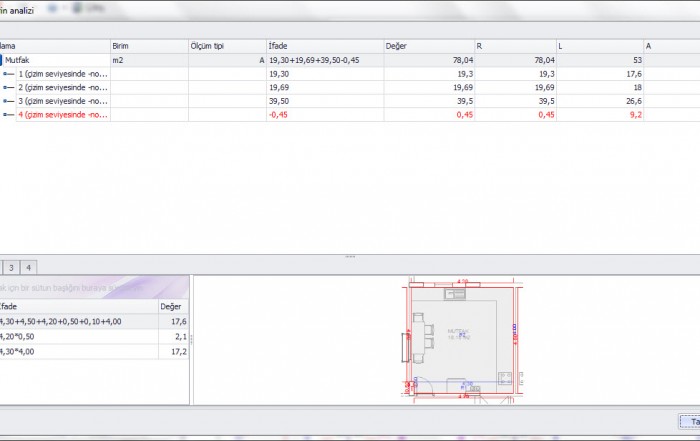Click the Mutfak floor plan preview
The height and width of the screenshot is (441, 700).
(460, 340)
